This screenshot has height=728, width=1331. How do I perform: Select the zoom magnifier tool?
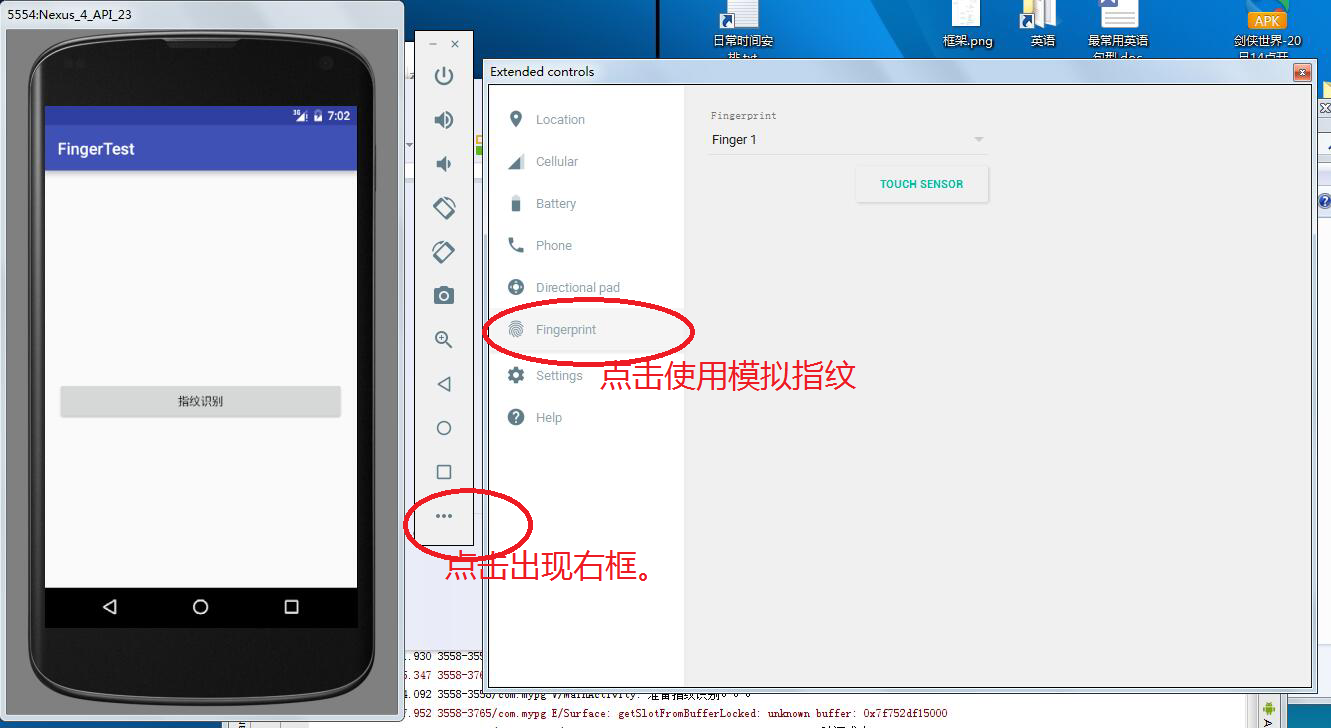tap(444, 340)
